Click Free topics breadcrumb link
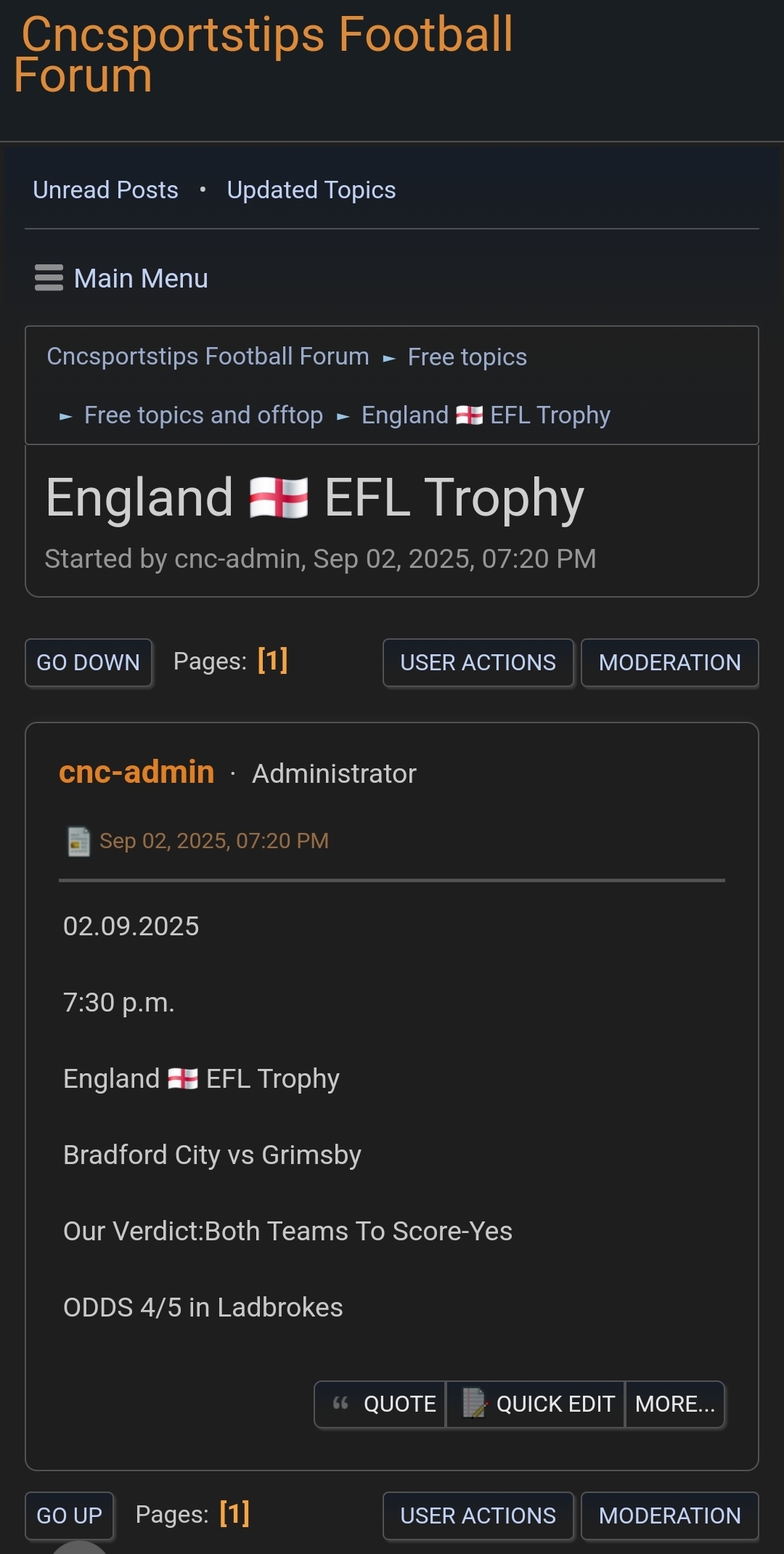784x1554 pixels. [x=467, y=357]
